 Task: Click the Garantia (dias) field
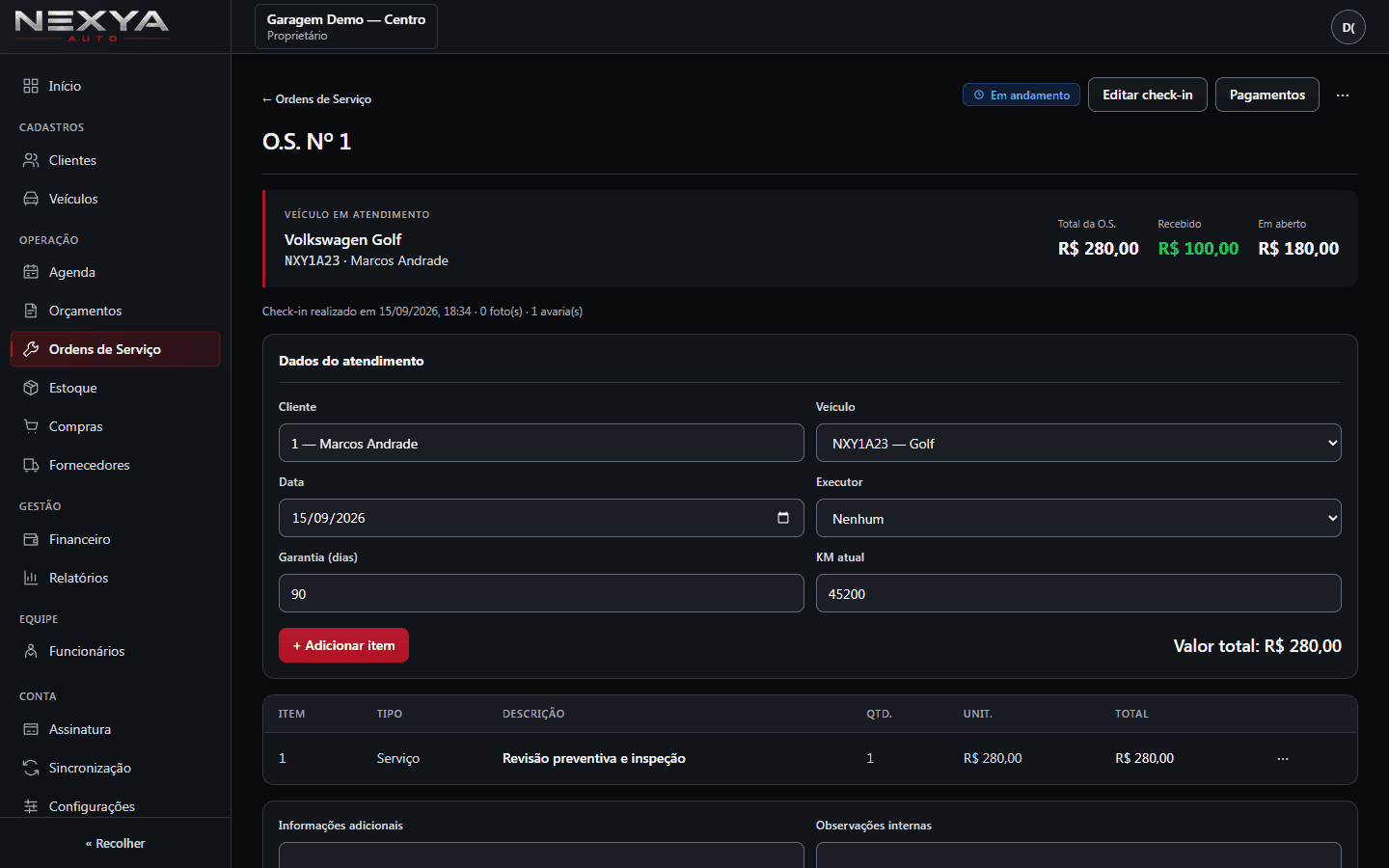(541, 593)
